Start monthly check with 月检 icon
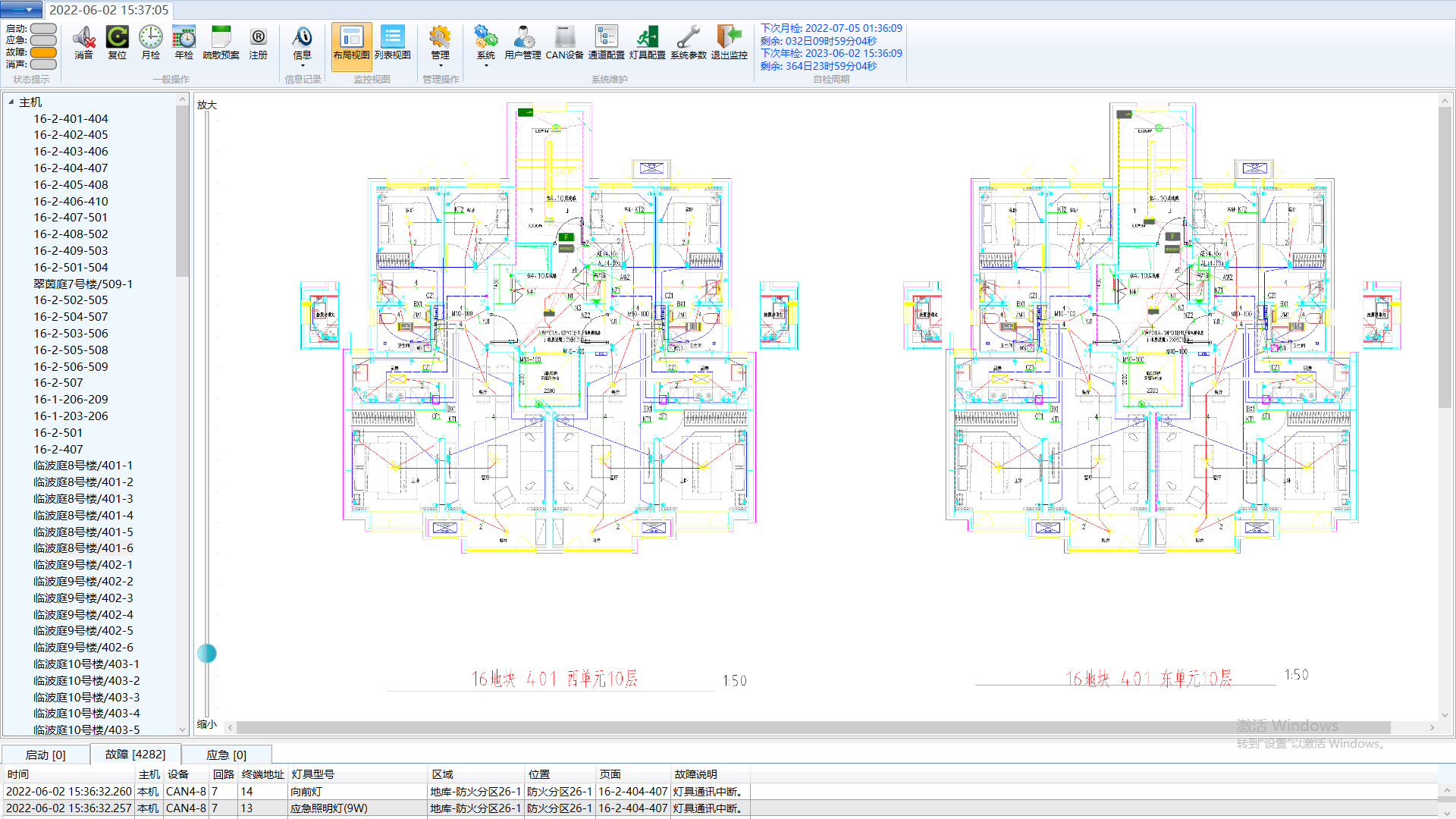Viewport: 1456px width, 819px height. (x=150, y=42)
